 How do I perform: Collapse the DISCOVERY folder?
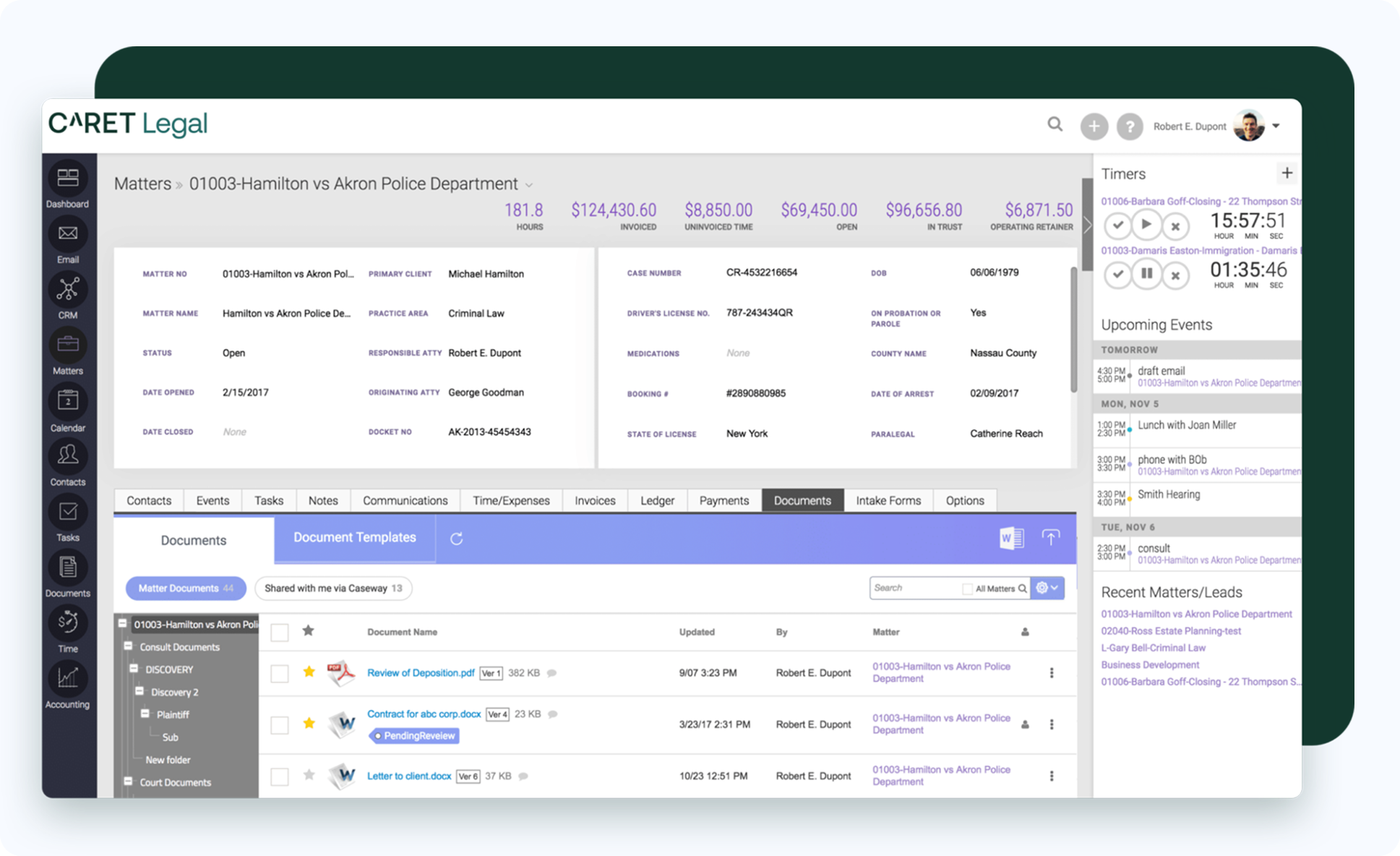tap(134, 668)
